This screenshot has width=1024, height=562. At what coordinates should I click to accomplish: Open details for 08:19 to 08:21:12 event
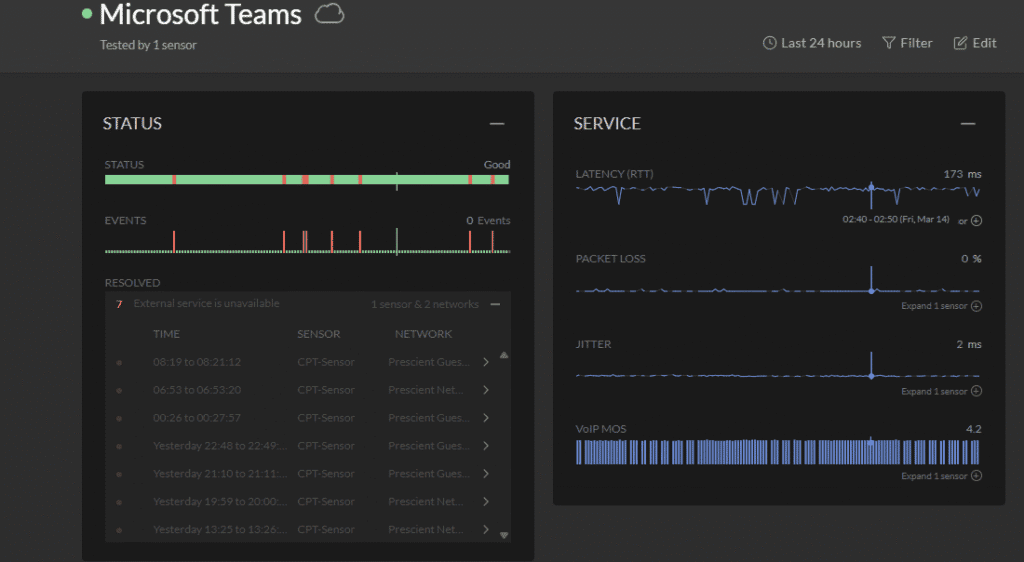(486, 362)
